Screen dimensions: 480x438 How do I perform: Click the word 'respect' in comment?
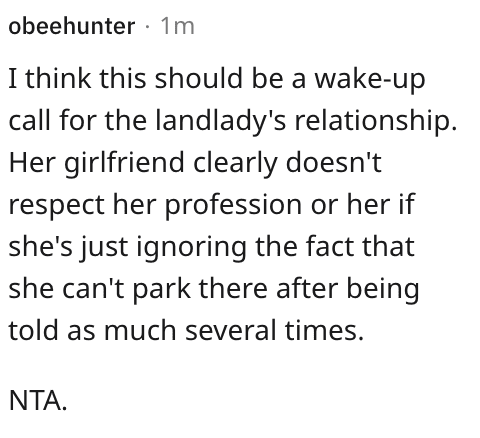pyautogui.click(x=56, y=205)
